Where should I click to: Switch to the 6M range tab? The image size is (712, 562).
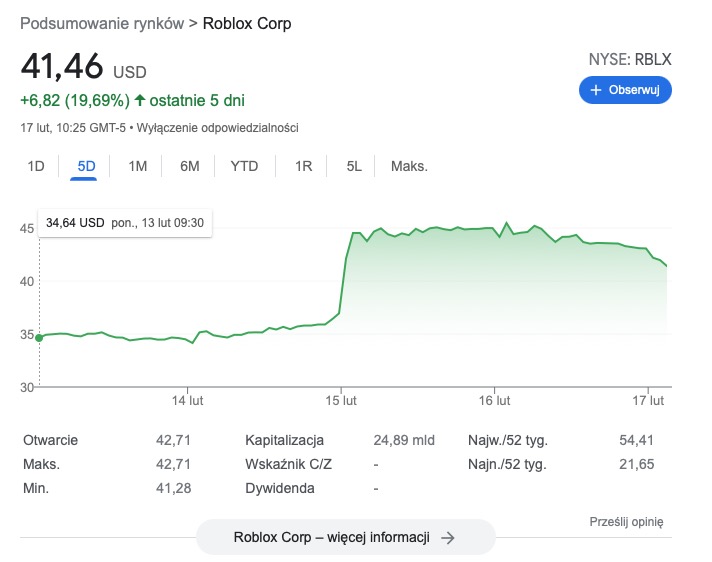[x=190, y=166]
